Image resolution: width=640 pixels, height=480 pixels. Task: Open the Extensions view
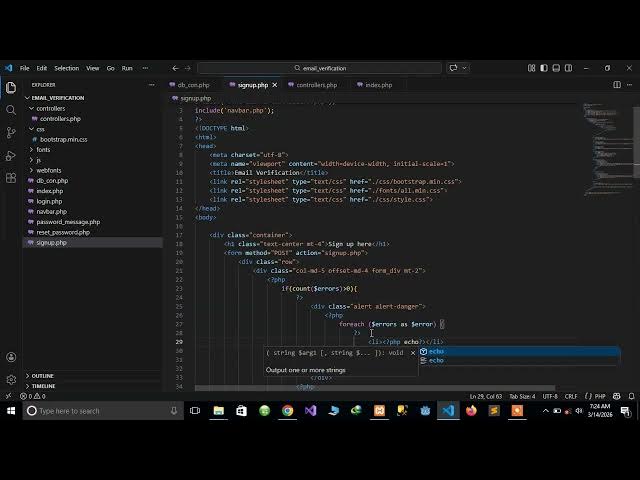[x=11, y=178]
